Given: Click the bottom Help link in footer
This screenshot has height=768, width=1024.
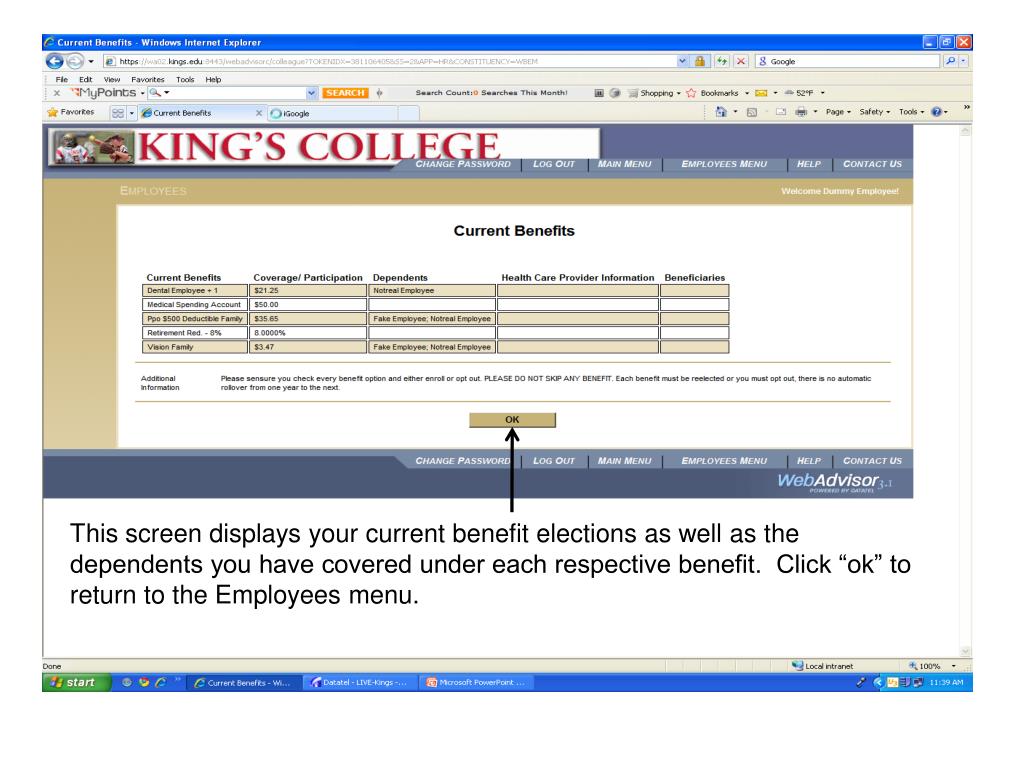Looking at the screenshot, I should (808, 460).
